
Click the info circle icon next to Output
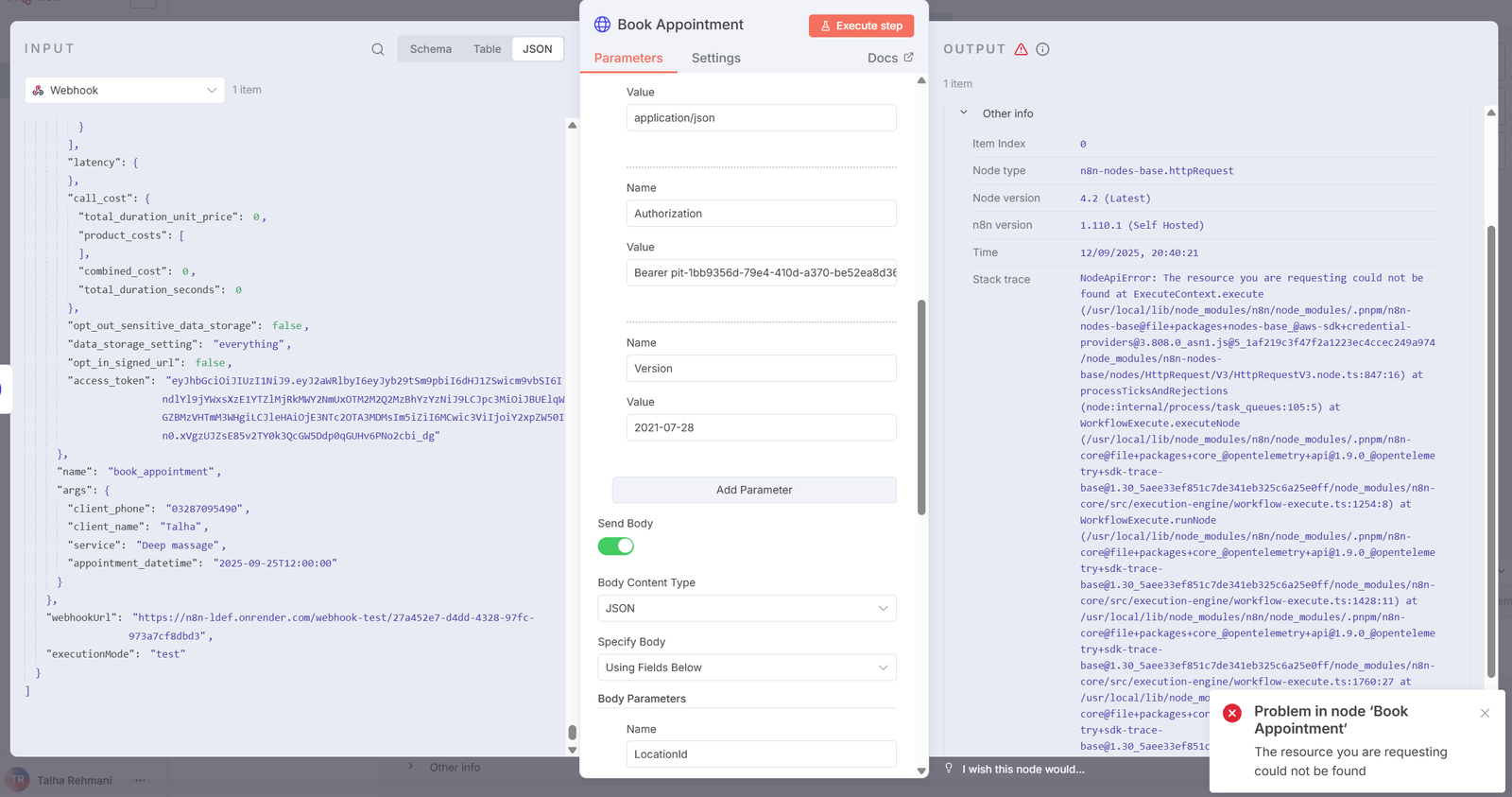[x=1043, y=49]
